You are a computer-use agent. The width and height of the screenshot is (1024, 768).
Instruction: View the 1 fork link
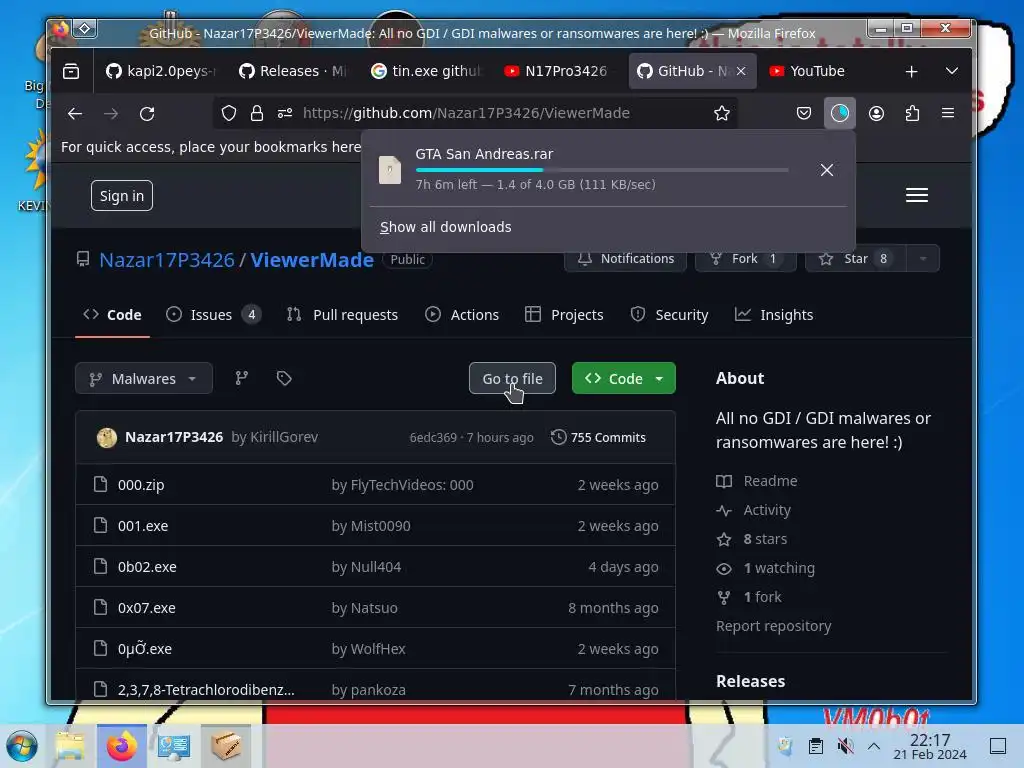(749, 597)
